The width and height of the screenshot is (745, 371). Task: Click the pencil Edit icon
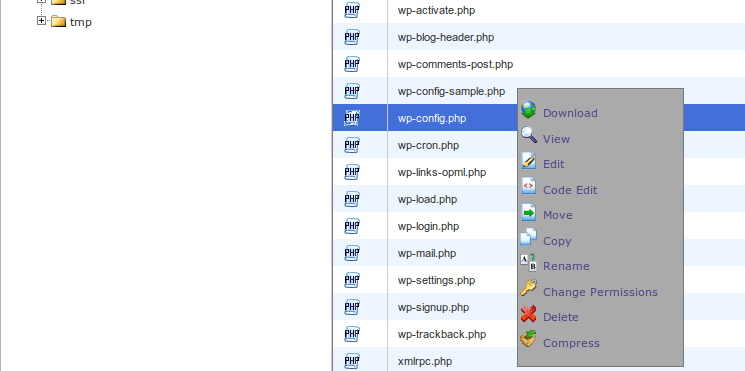coord(528,161)
